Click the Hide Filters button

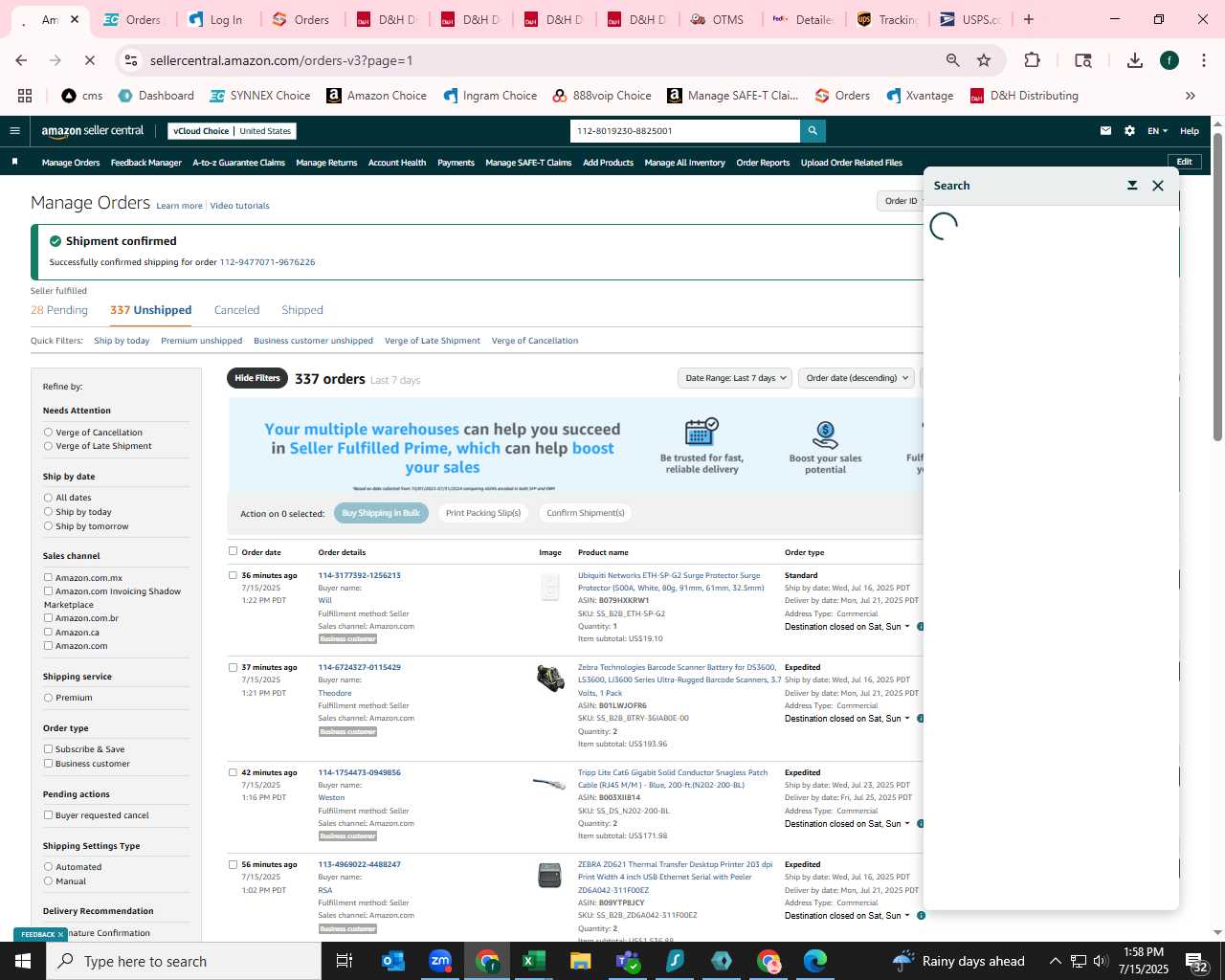257,378
